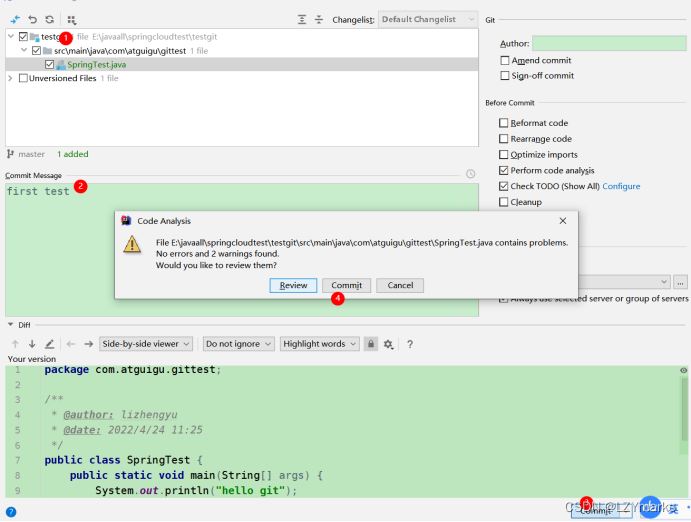This screenshot has height=522, width=691.
Task: Click the edit source pencil icon
Action: pos(49,344)
